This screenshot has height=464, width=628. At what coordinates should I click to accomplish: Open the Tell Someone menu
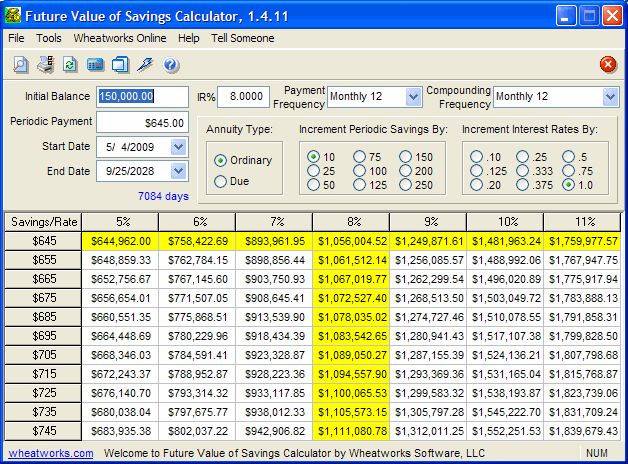click(243, 38)
